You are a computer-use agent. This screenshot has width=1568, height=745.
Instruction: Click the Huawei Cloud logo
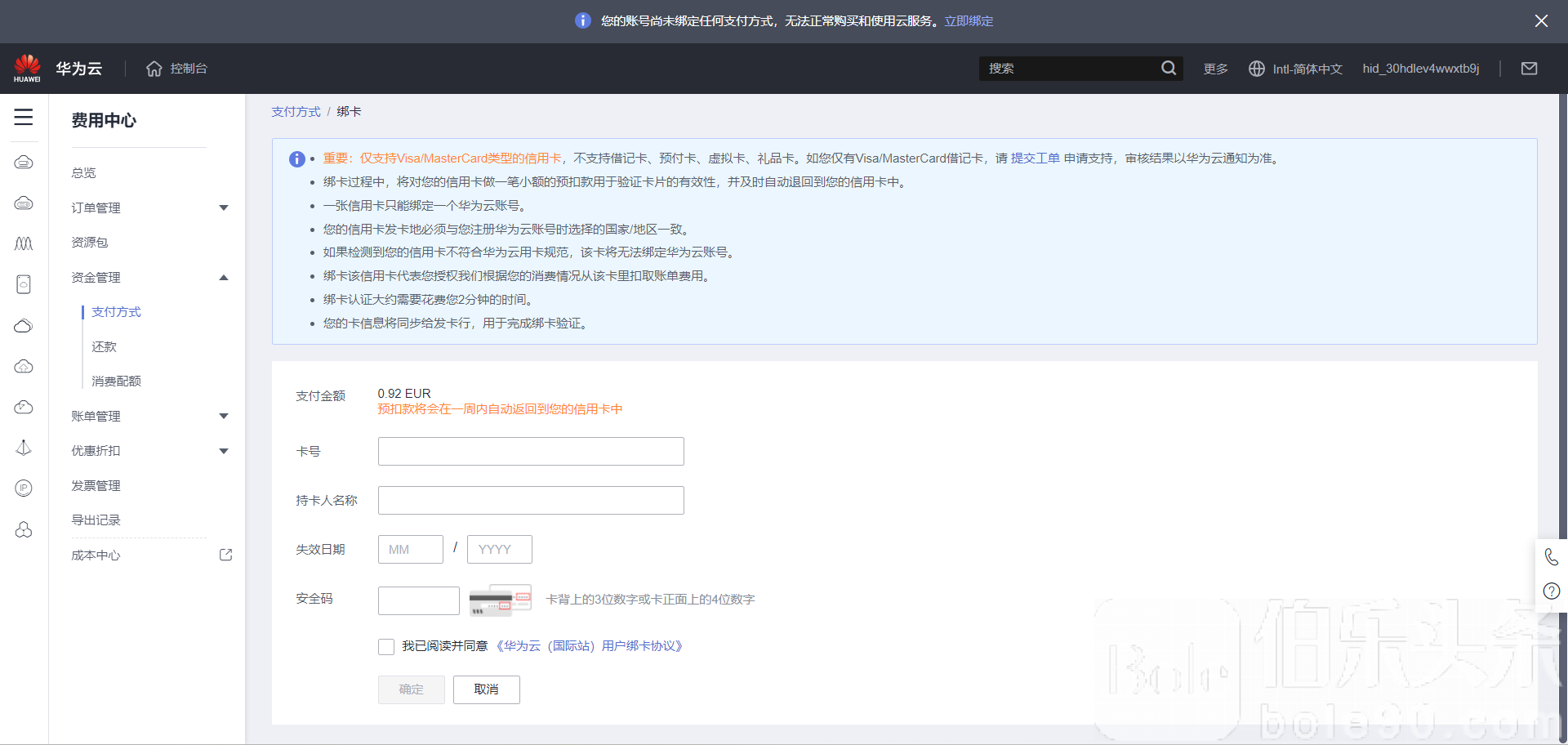click(57, 69)
